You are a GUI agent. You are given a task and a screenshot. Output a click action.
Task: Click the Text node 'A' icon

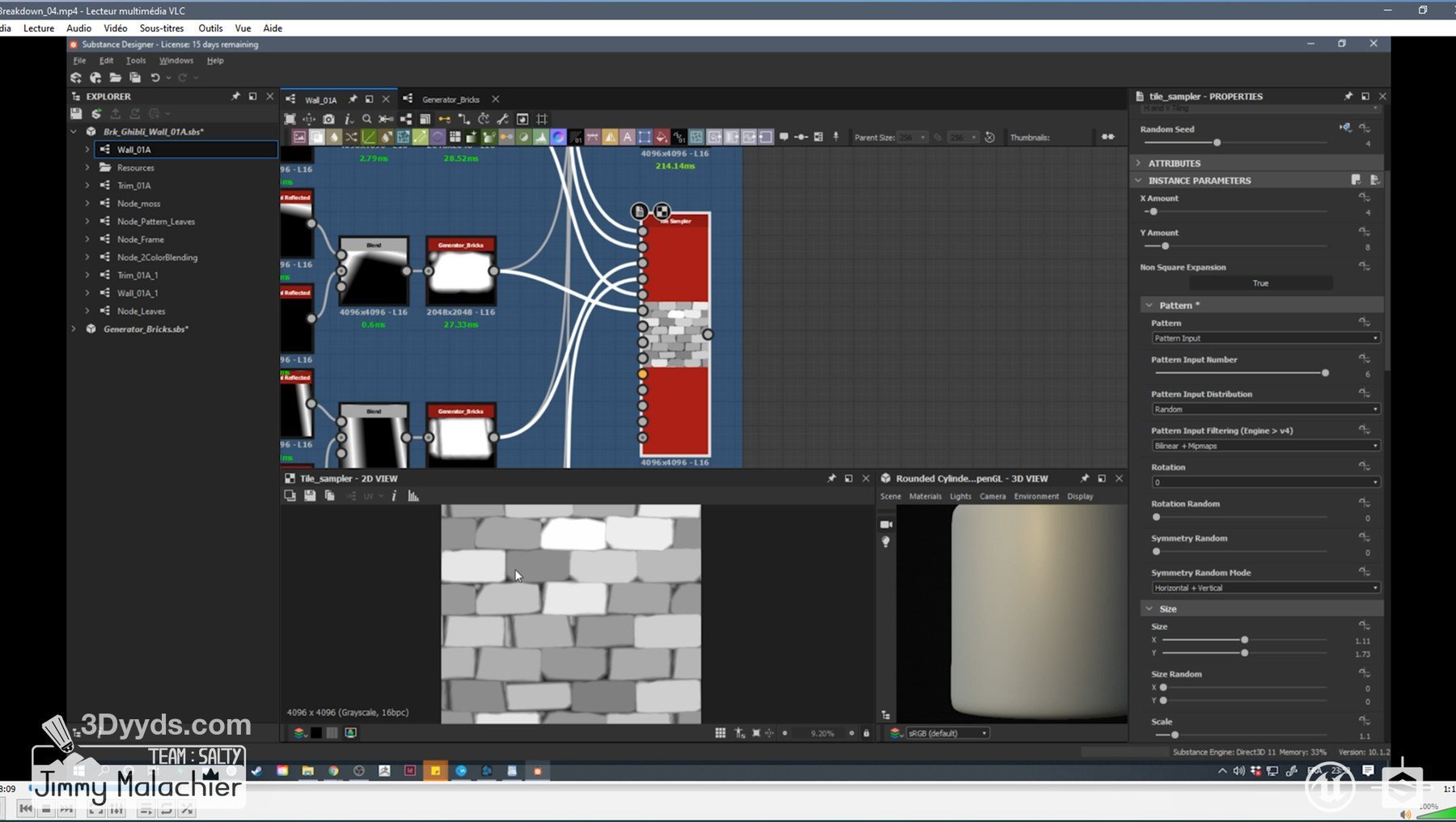(627, 138)
